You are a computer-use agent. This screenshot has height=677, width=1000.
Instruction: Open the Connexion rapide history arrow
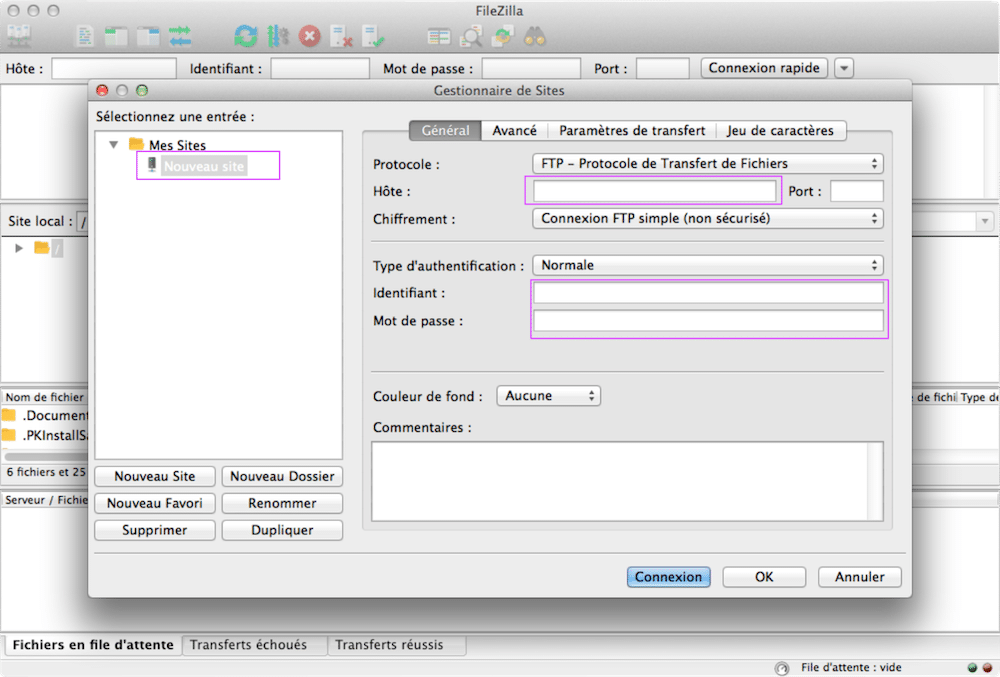(844, 68)
